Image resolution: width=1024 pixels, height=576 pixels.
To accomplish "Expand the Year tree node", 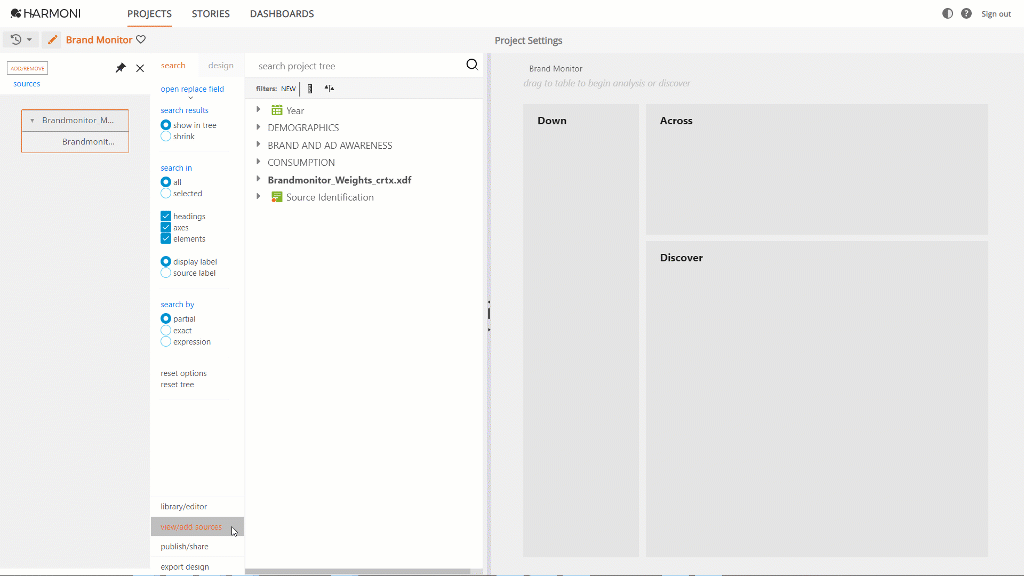I will click(259, 110).
